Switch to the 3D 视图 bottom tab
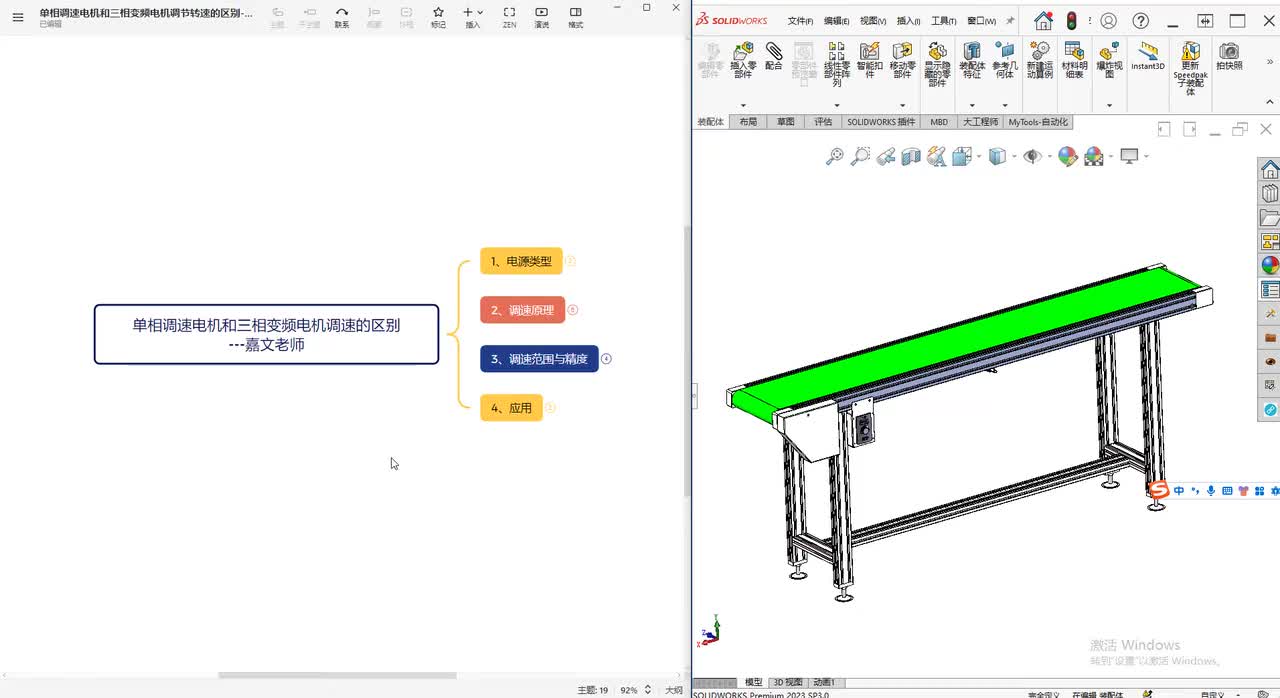 coord(787,682)
